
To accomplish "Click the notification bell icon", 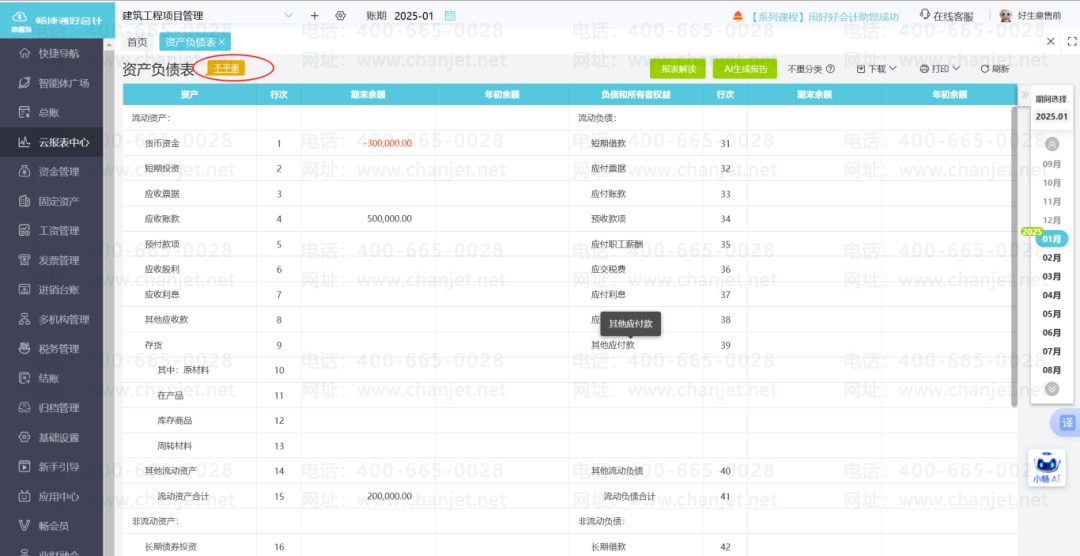I will point(738,16).
